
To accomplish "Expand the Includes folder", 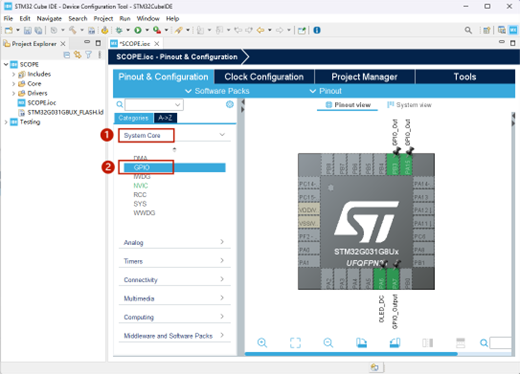I will pos(13,74).
